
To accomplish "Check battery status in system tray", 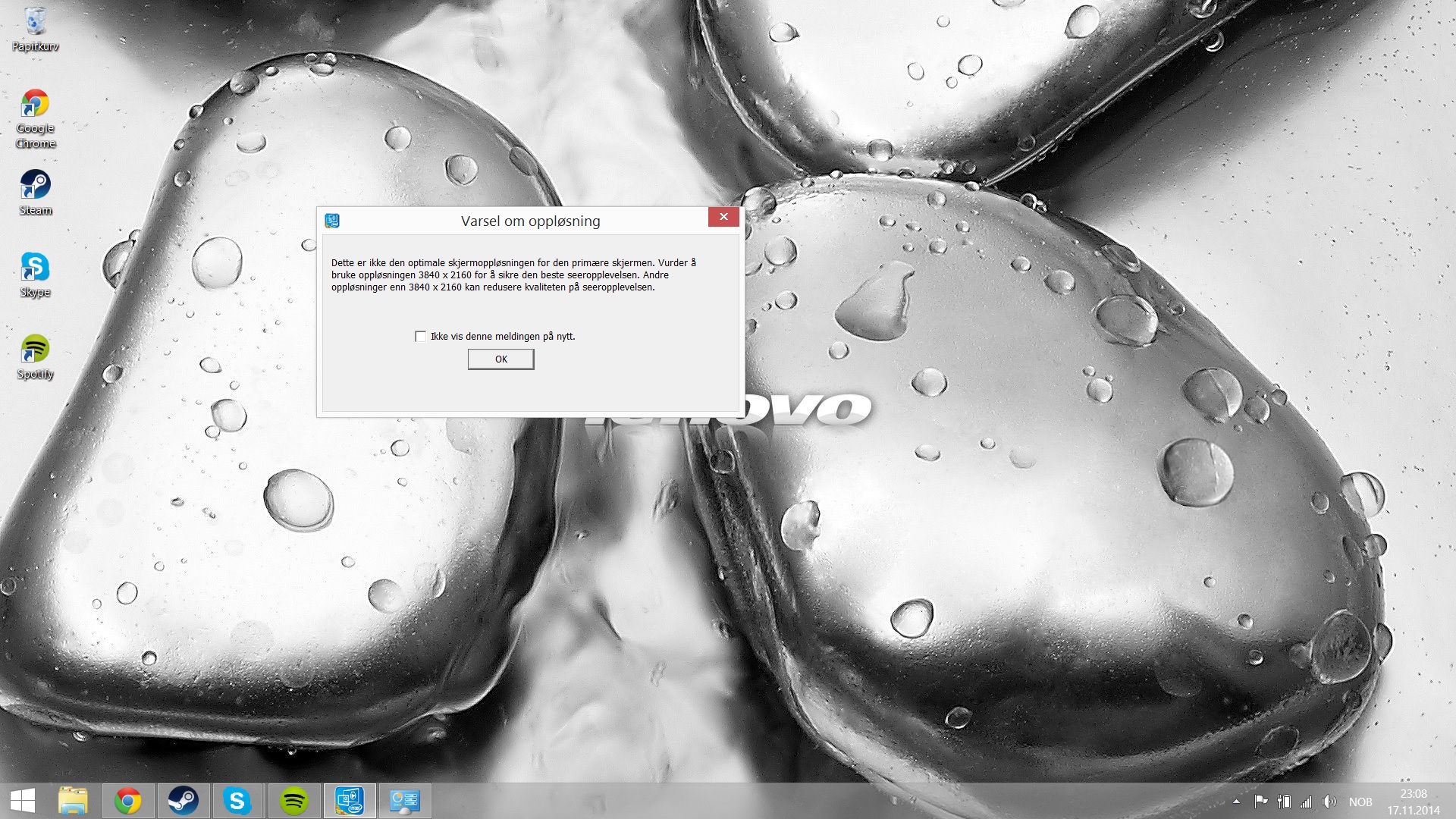I will [1284, 802].
